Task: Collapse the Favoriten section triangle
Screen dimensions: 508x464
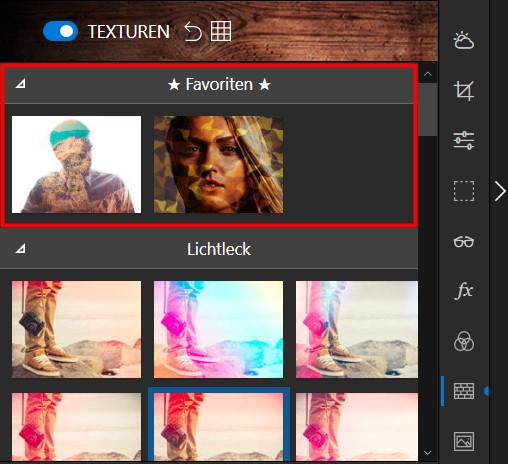Action: point(20,84)
